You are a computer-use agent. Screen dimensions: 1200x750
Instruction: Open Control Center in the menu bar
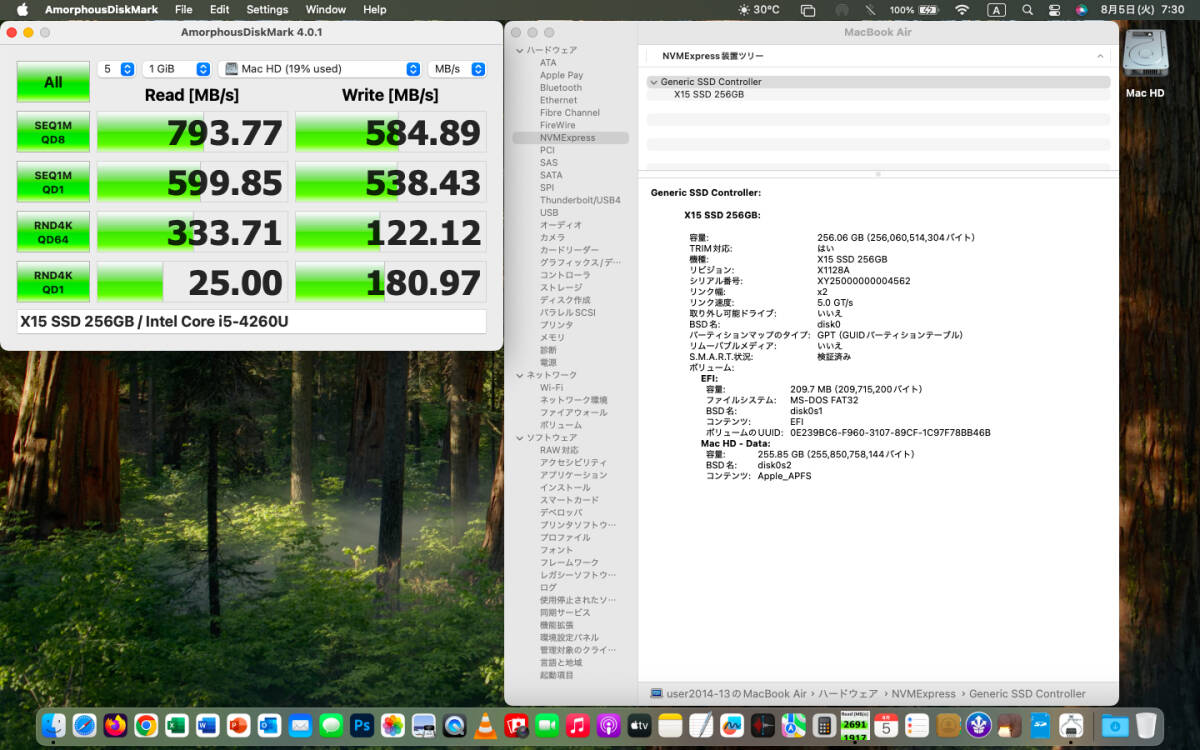(x=1054, y=10)
